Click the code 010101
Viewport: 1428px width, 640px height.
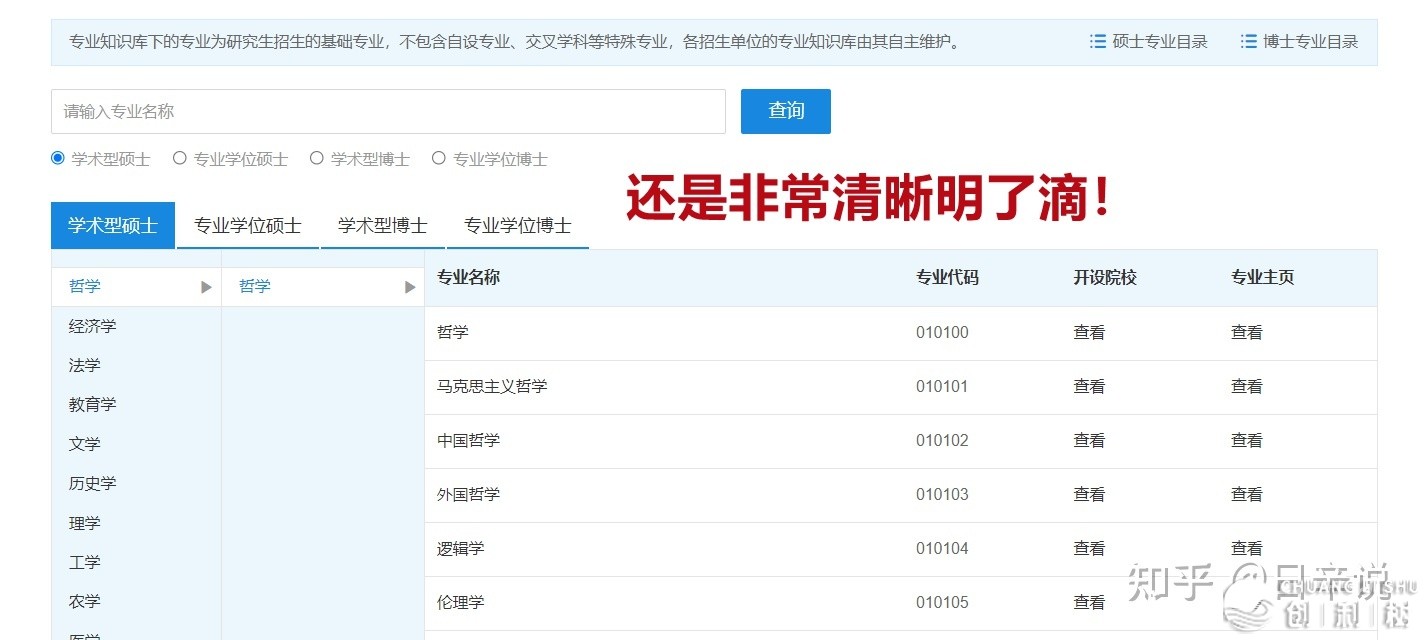point(942,386)
